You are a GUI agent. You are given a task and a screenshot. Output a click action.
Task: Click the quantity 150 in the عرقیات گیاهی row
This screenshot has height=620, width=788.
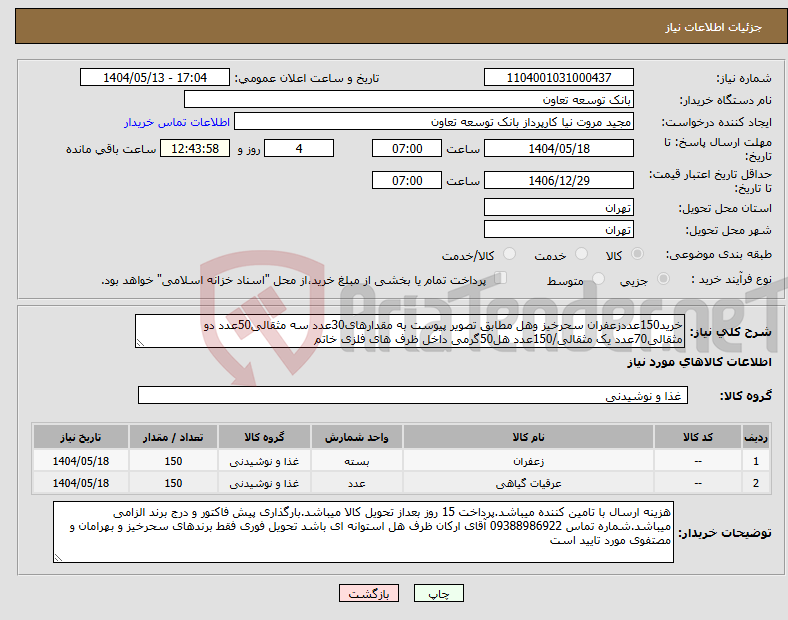click(173, 483)
